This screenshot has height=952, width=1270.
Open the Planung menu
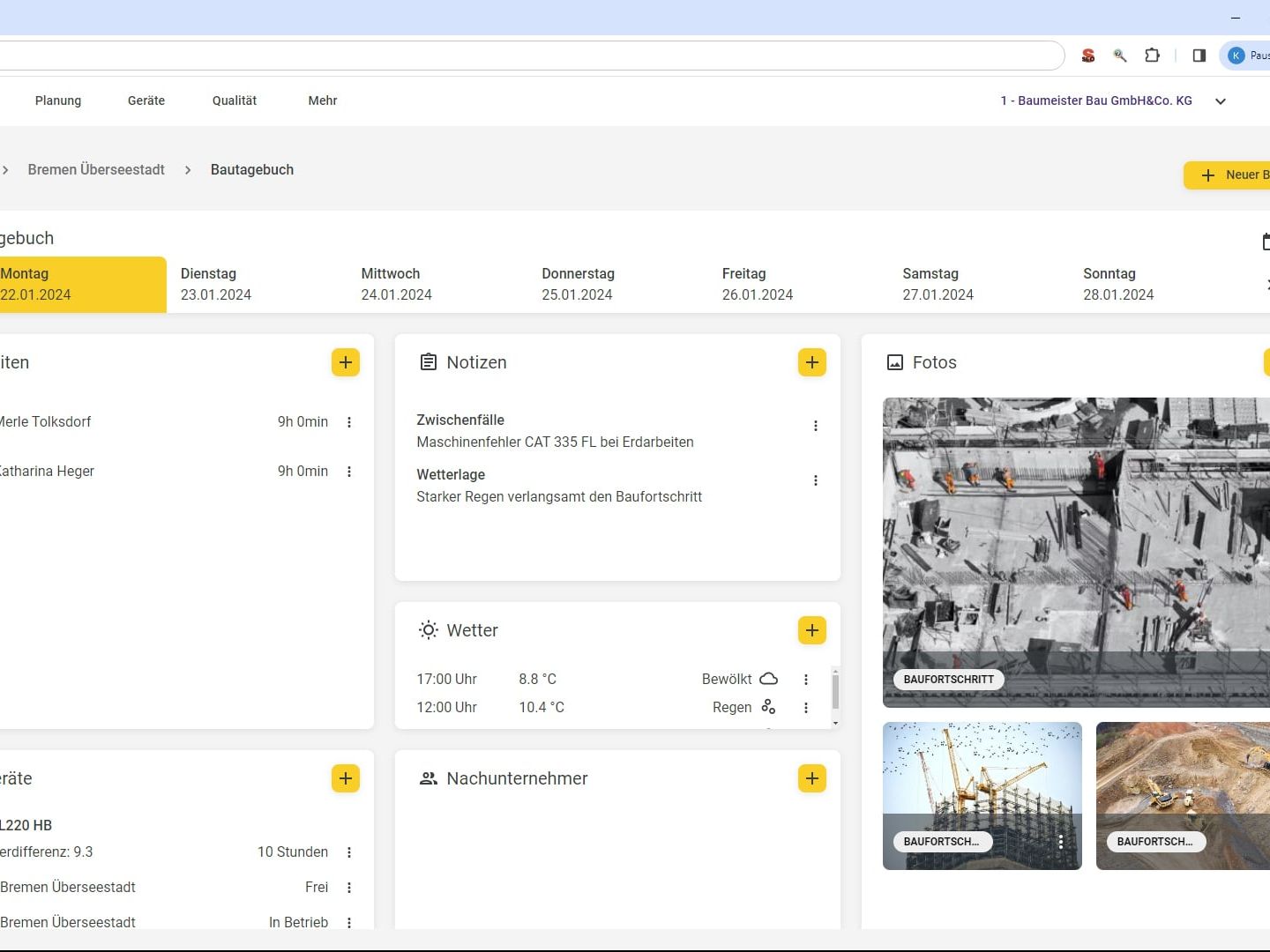(x=58, y=100)
